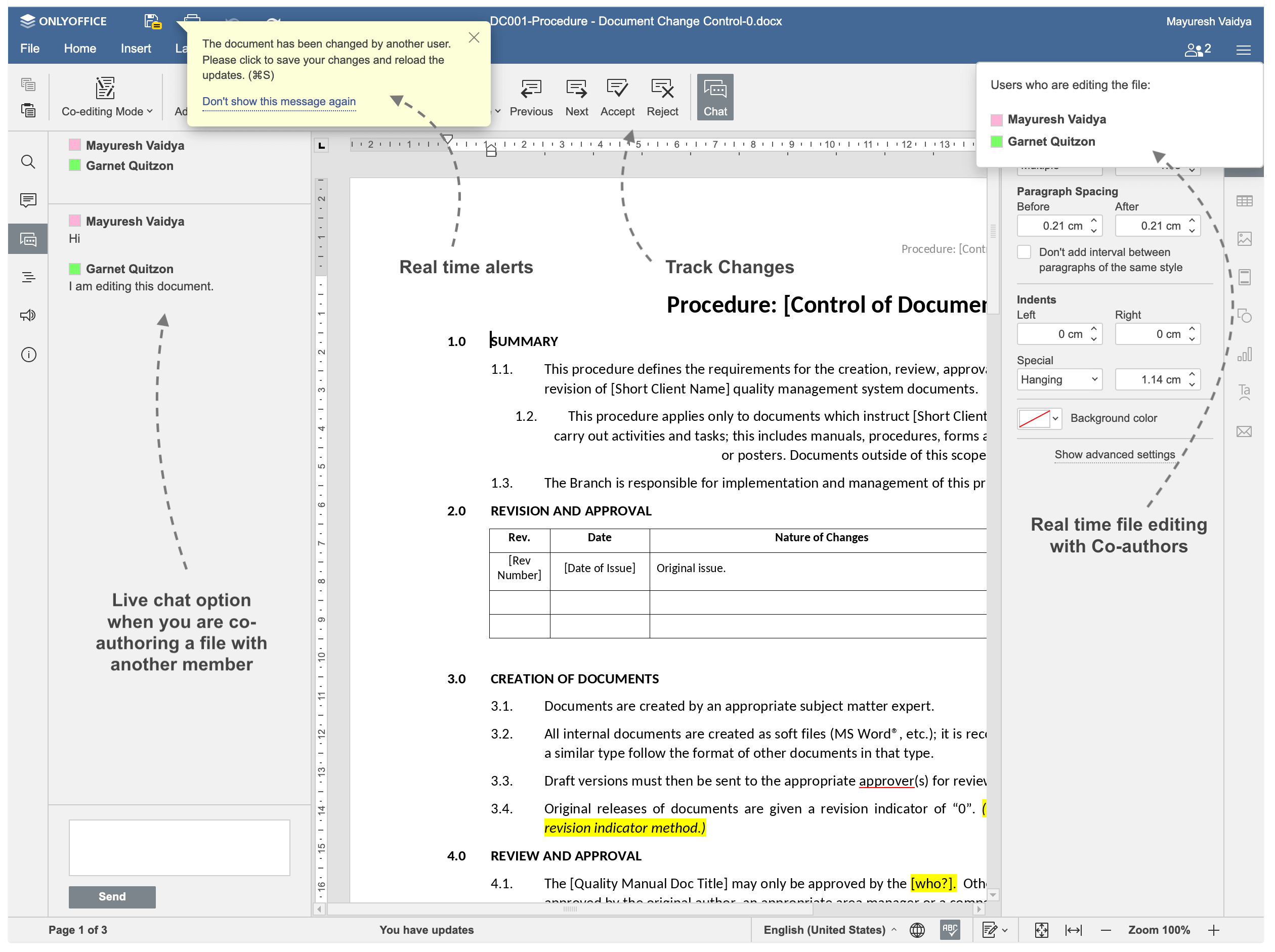
Task: Click Garnet Quitzon in editing users popup
Action: click(x=1051, y=142)
